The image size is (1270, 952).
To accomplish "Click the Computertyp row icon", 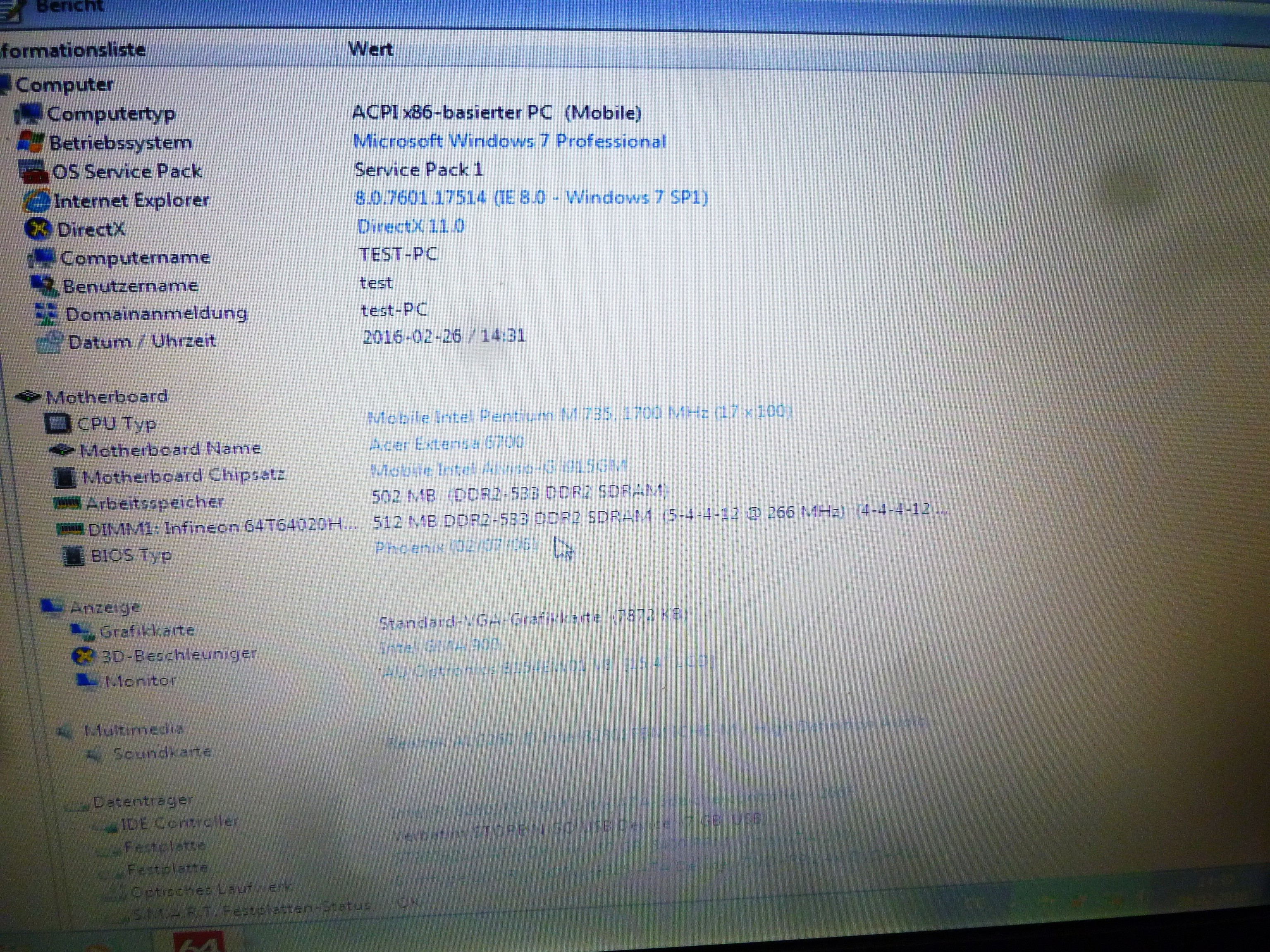I will point(29,114).
